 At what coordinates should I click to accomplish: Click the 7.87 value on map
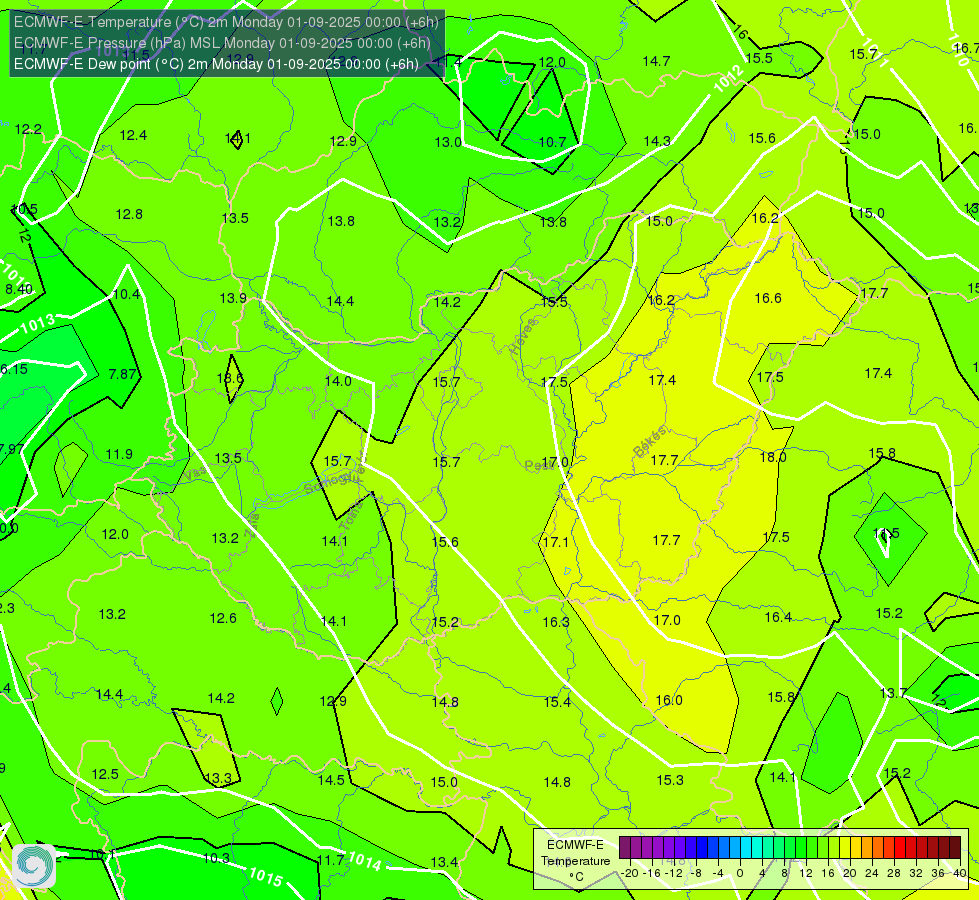click(122, 374)
